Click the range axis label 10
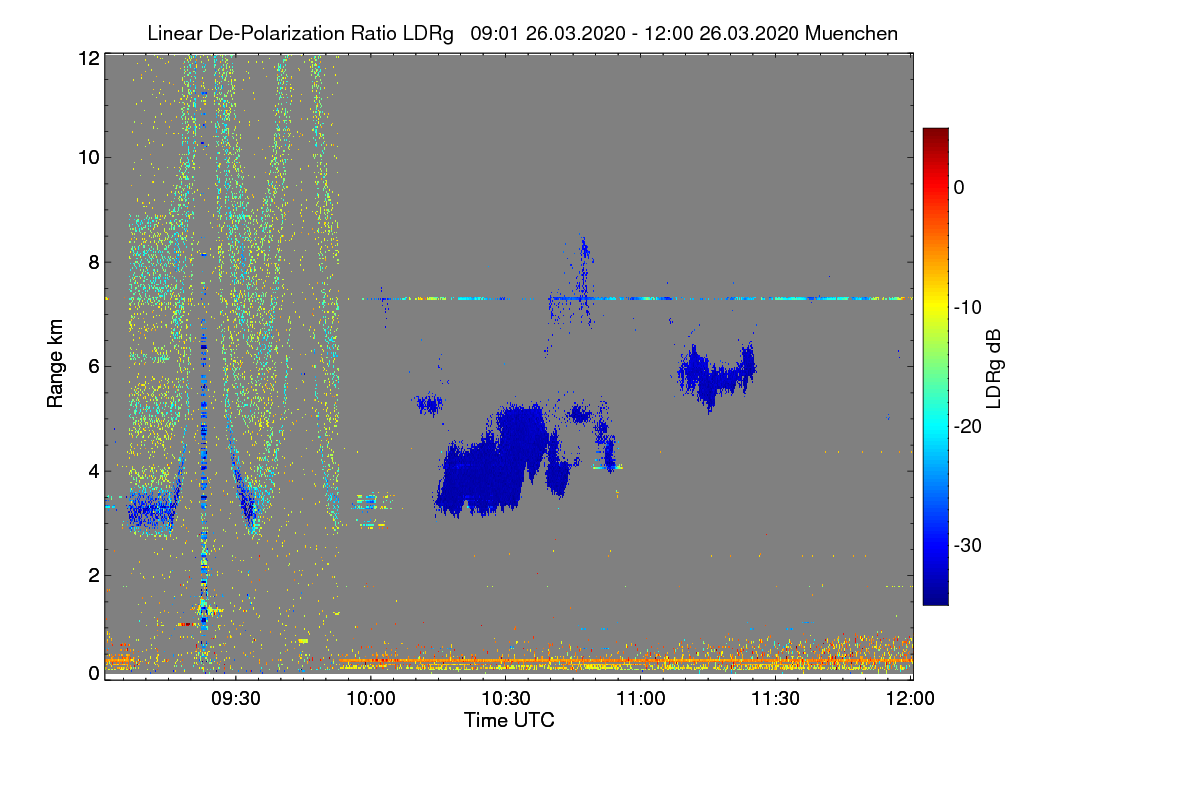 tap(88, 157)
